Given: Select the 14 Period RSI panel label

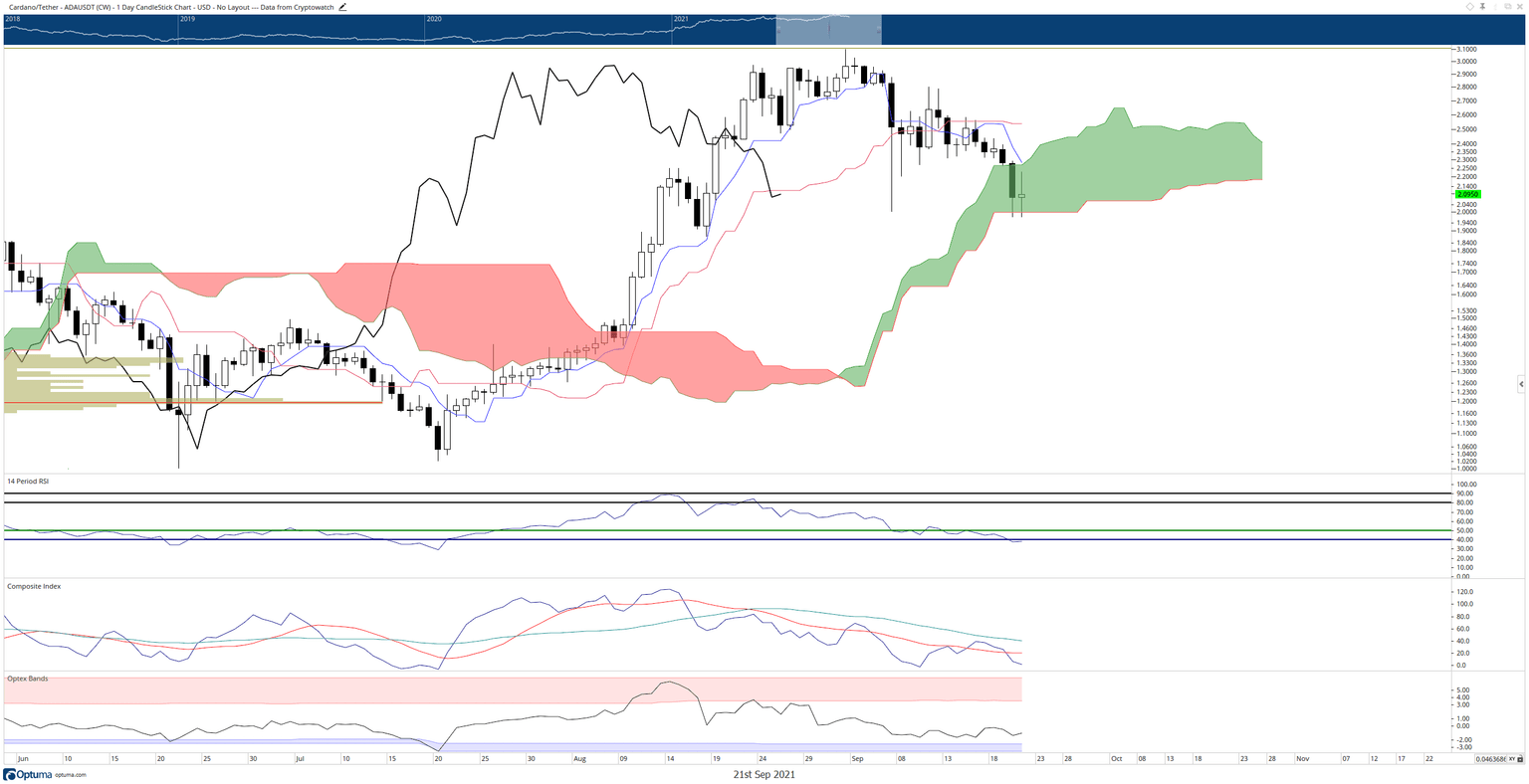Looking at the screenshot, I should point(28,481).
